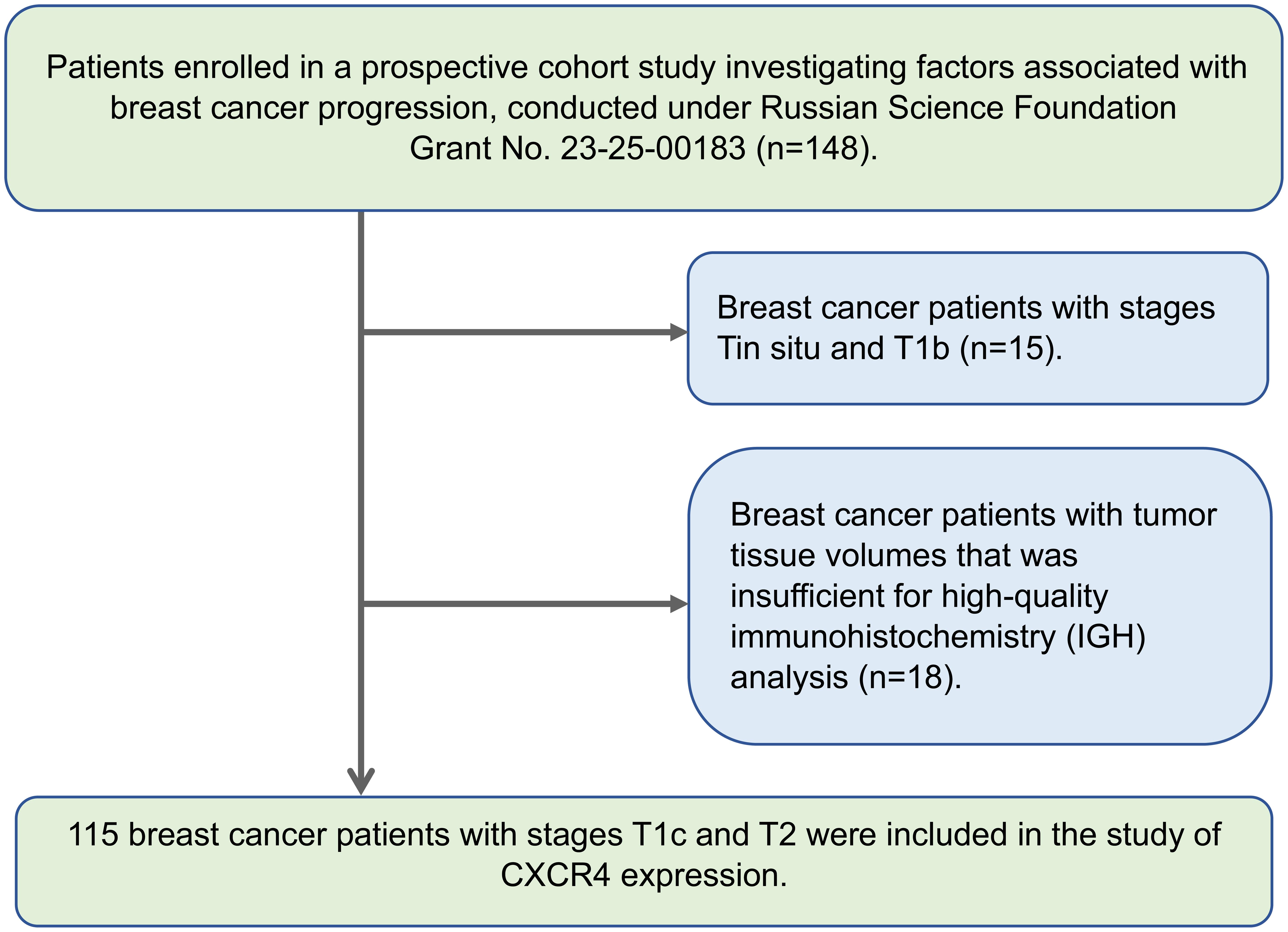1288x932 pixels.
Task: Click the arrowhead pointing to T1b box
Action: [679, 332]
